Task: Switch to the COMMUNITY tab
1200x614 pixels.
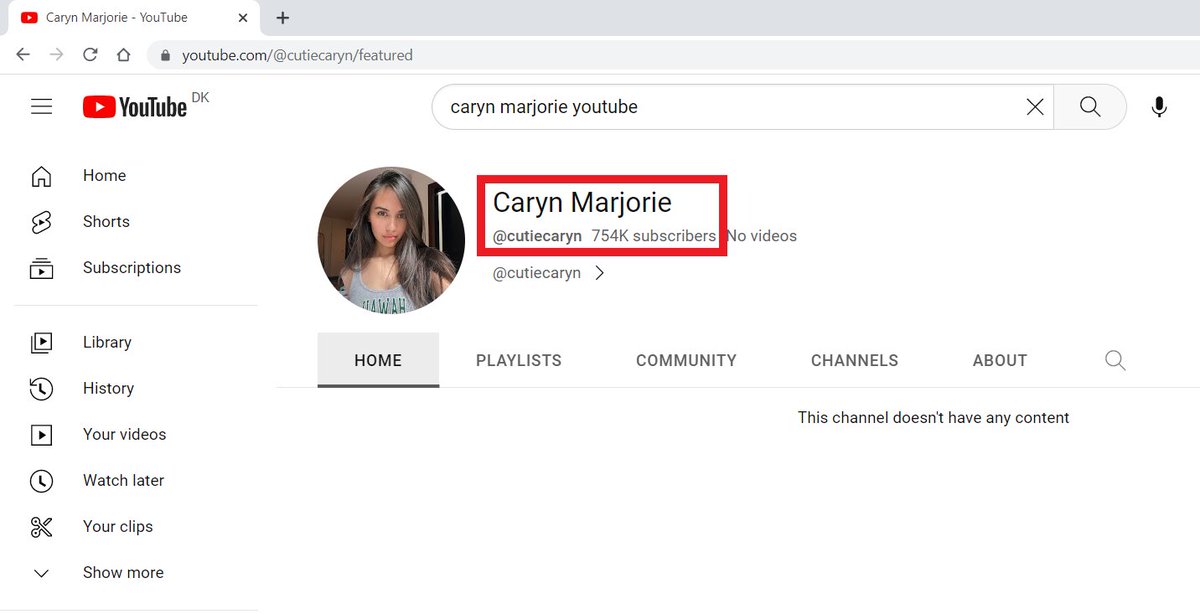Action: click(686, 360)
